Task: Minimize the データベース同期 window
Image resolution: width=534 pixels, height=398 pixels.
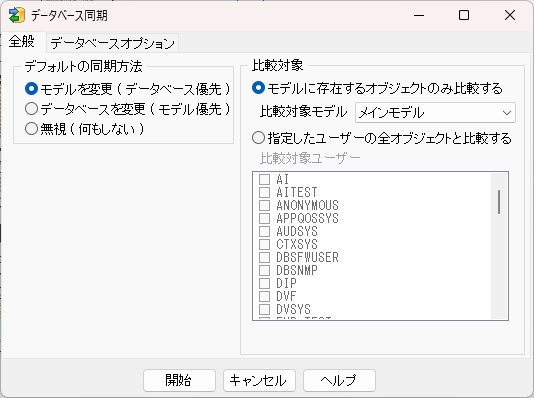Action: pyautogui.click(x=419, y=15)
